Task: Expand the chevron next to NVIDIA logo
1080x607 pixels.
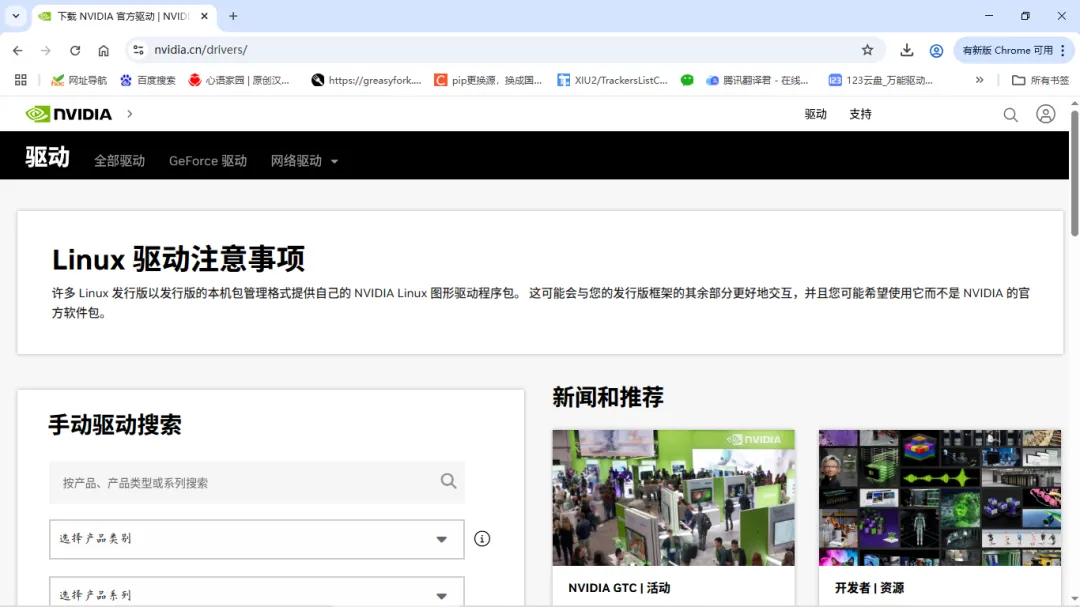Action: pos(129,114)
